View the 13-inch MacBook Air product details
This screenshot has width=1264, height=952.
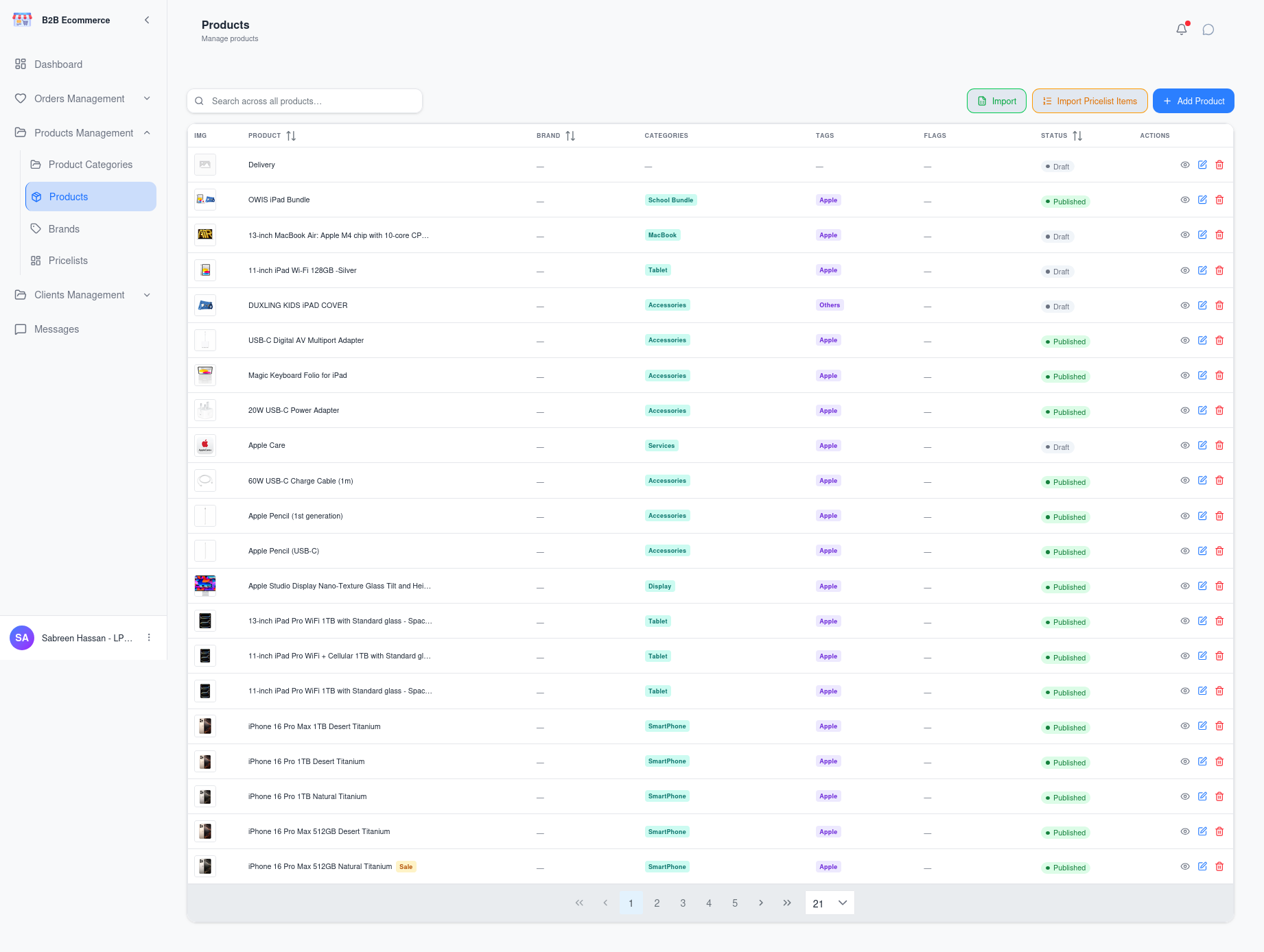click(1185, 235)
